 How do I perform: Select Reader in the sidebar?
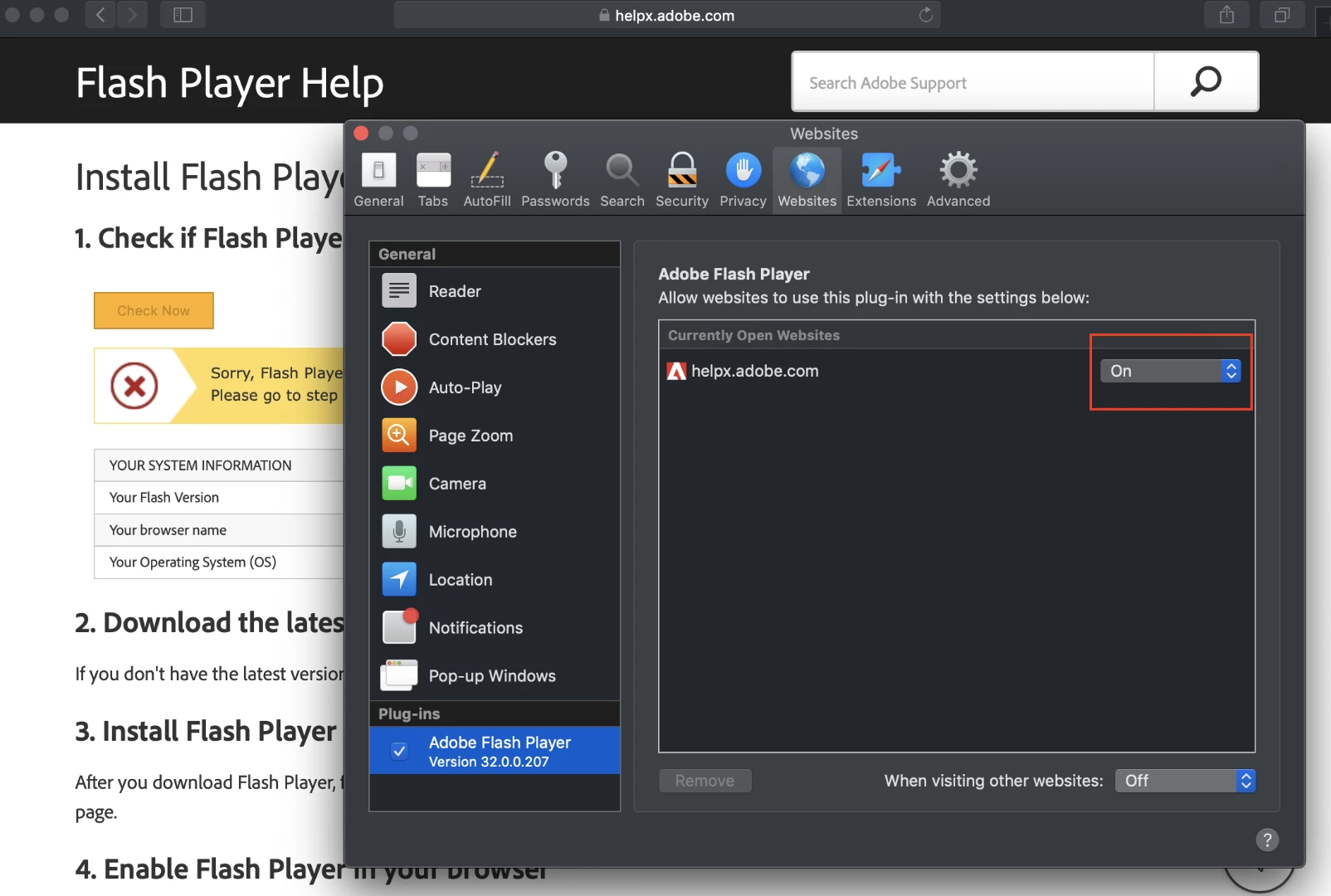[495, 291]
